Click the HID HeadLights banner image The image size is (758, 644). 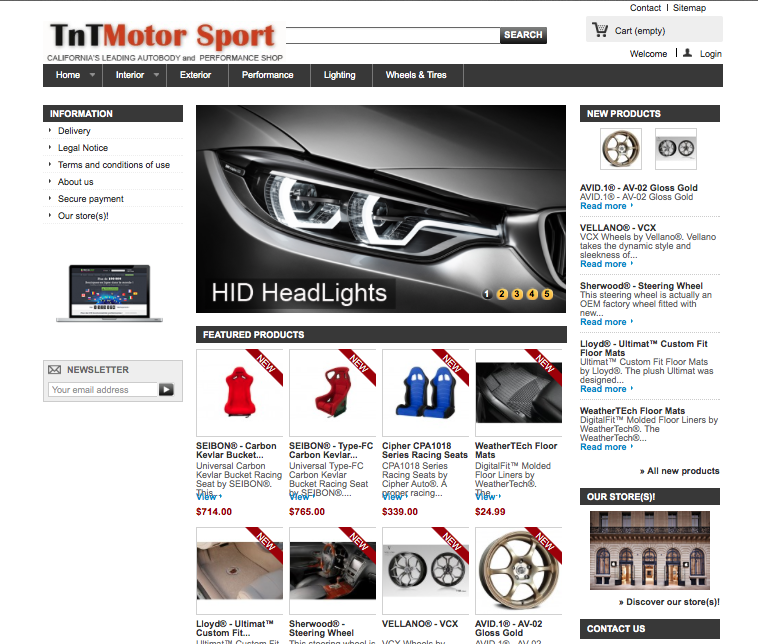(x=380, y=209)
